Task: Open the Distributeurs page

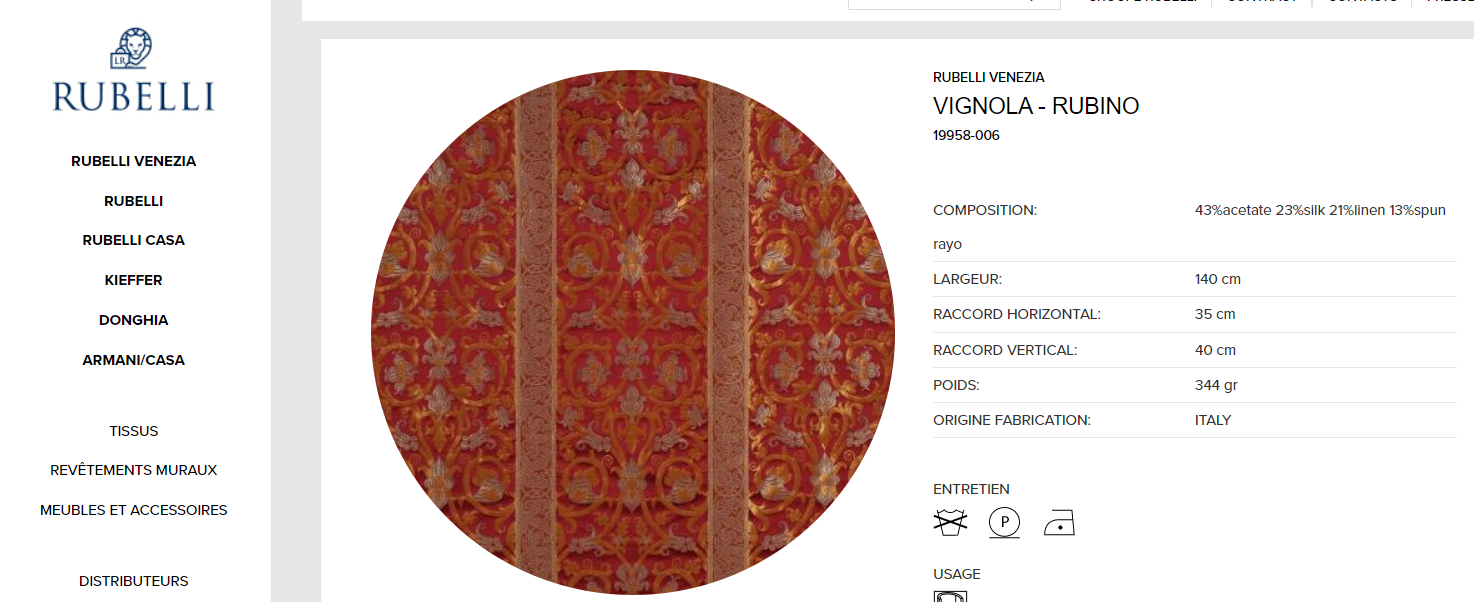Action: click(134, 581)
